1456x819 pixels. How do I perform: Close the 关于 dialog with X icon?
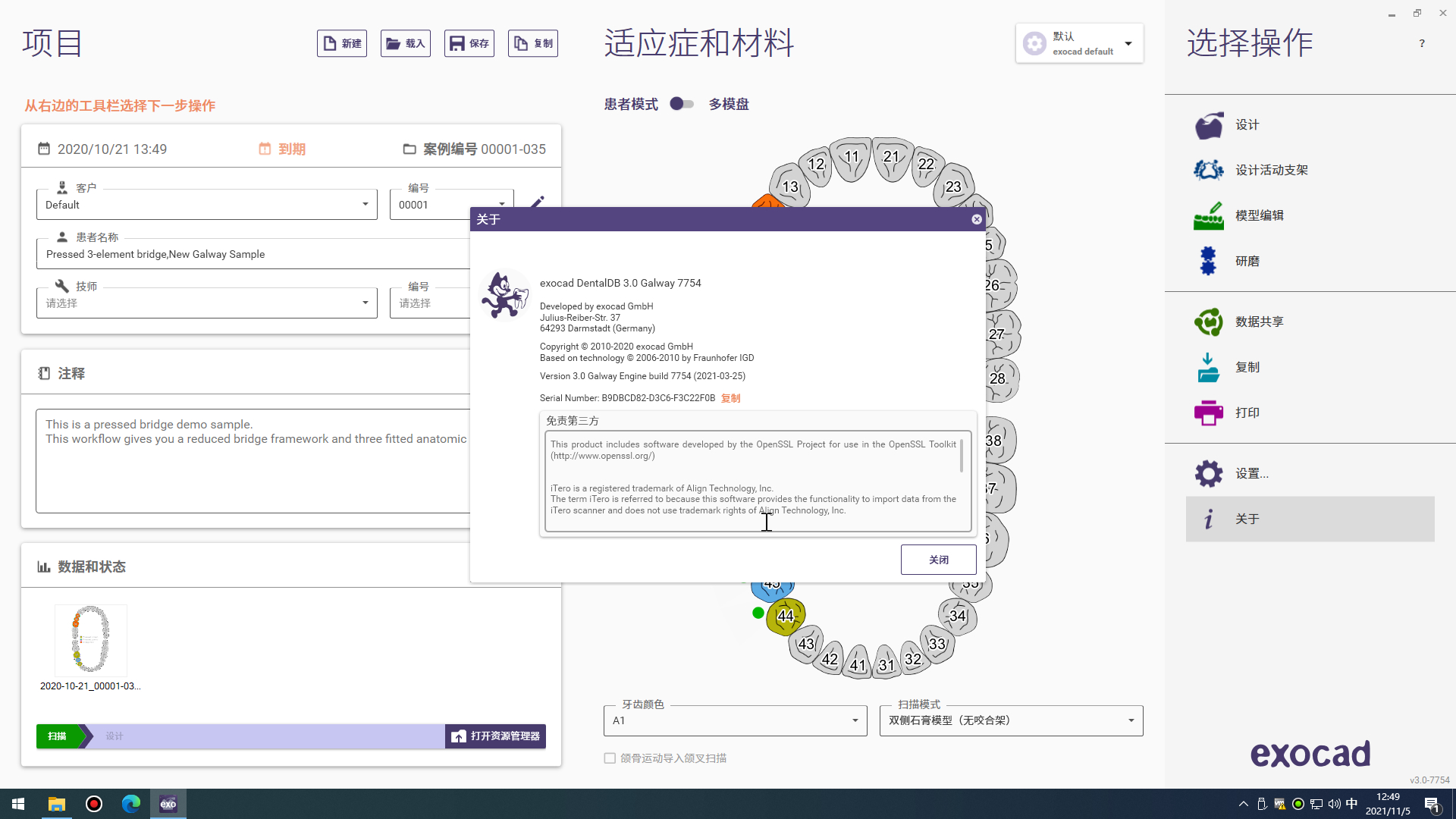click(977, 219)
